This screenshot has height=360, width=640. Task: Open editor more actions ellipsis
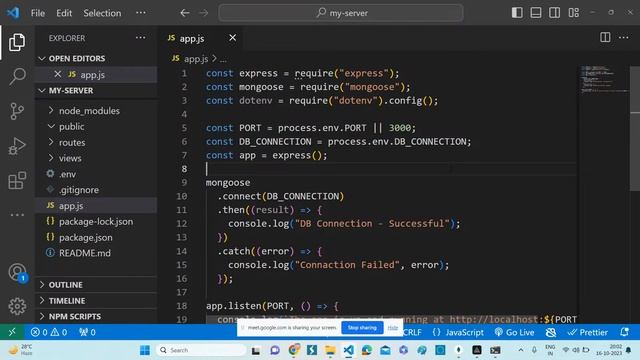623,38
